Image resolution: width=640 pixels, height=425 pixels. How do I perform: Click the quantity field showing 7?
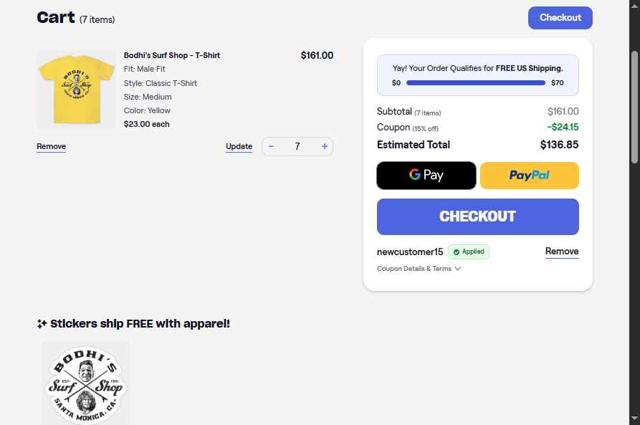point(297,146)
